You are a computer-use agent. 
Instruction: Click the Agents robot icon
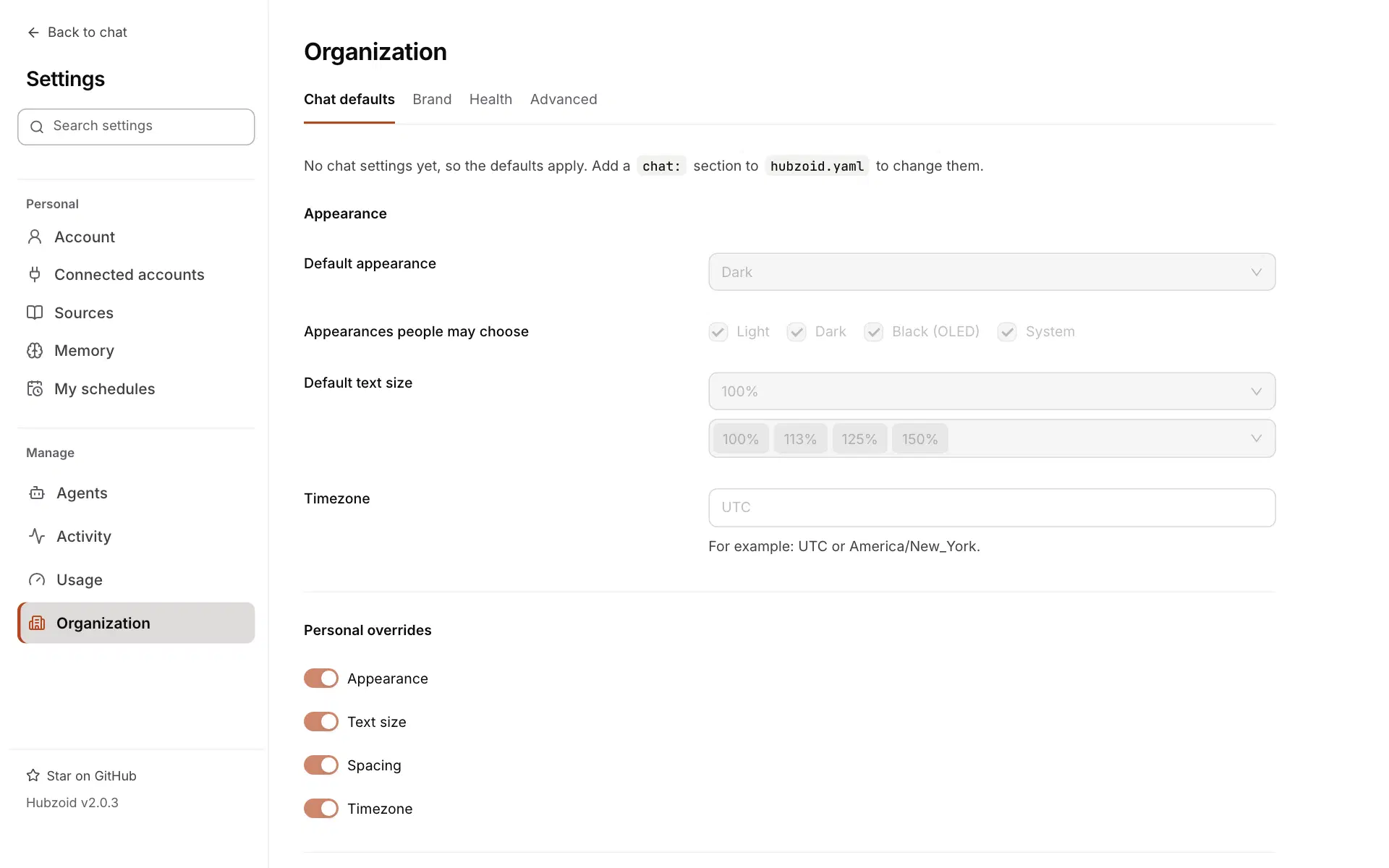[x=37, y=493]
